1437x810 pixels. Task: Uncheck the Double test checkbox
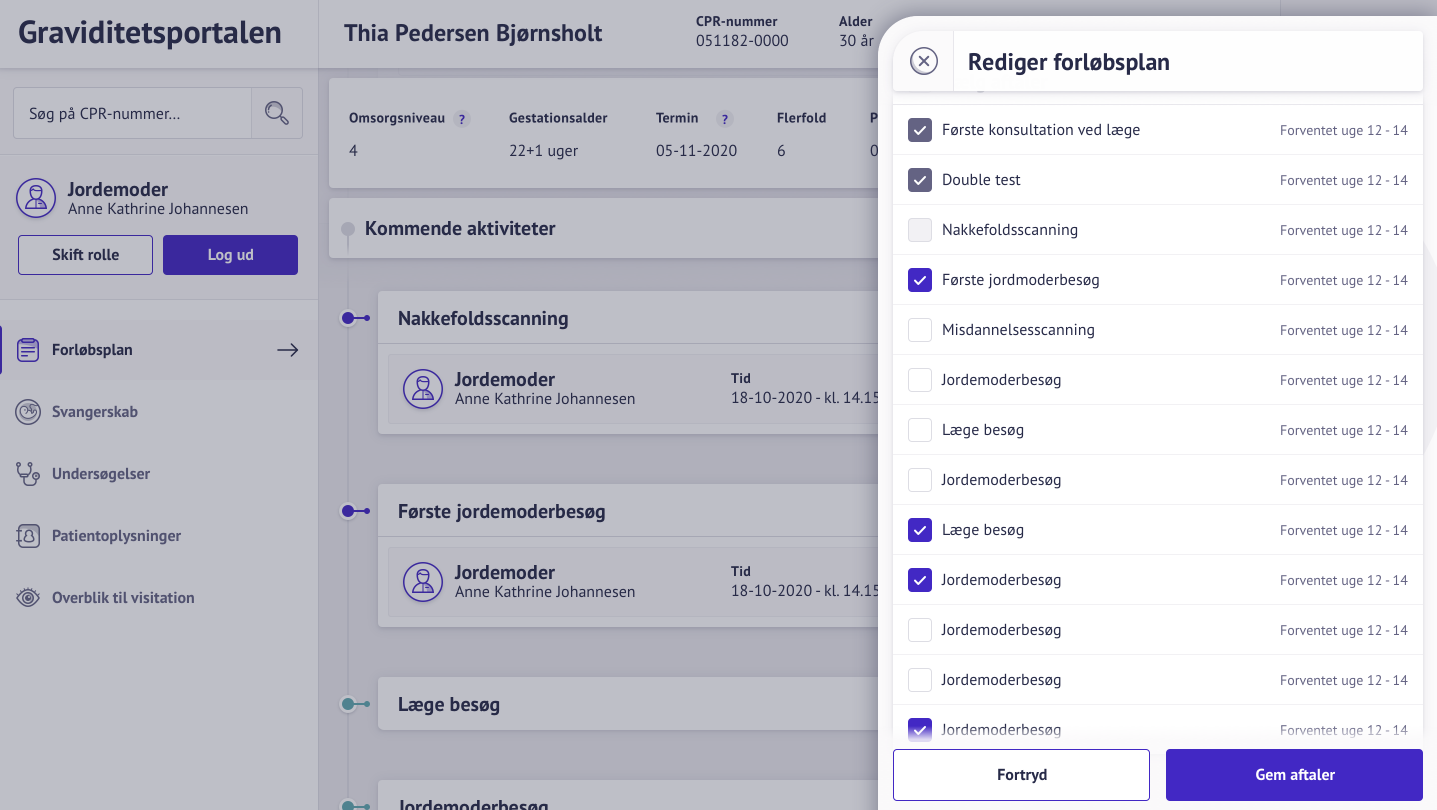click(x=920, y=180)
